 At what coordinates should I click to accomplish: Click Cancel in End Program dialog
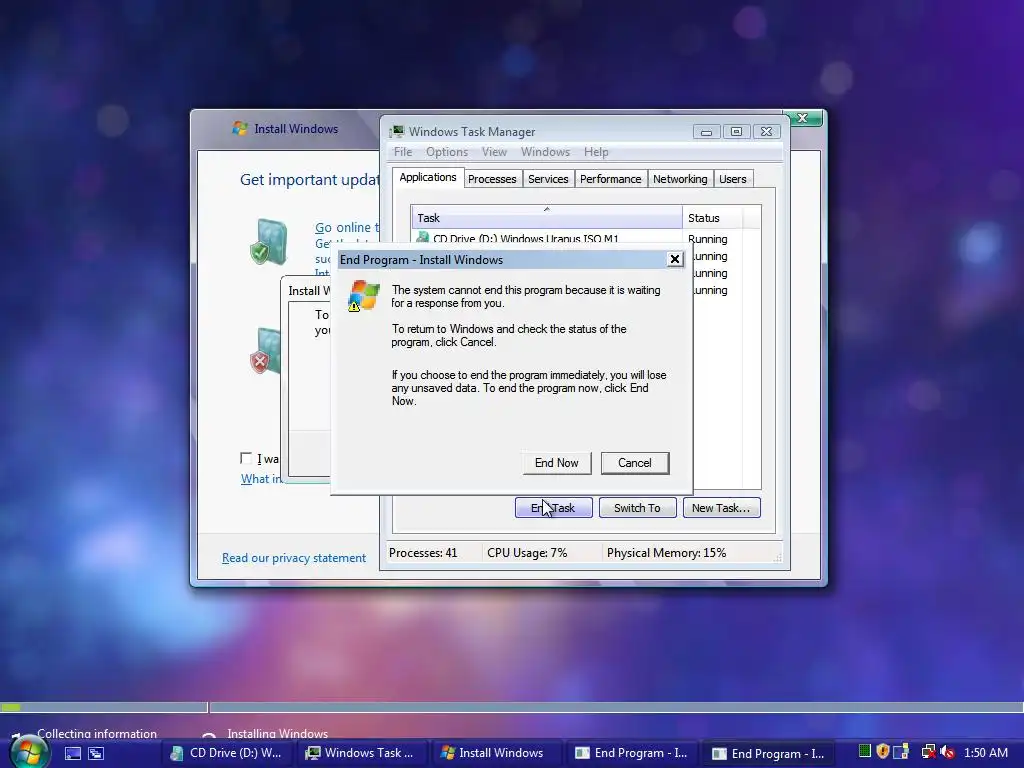point(635,463)
